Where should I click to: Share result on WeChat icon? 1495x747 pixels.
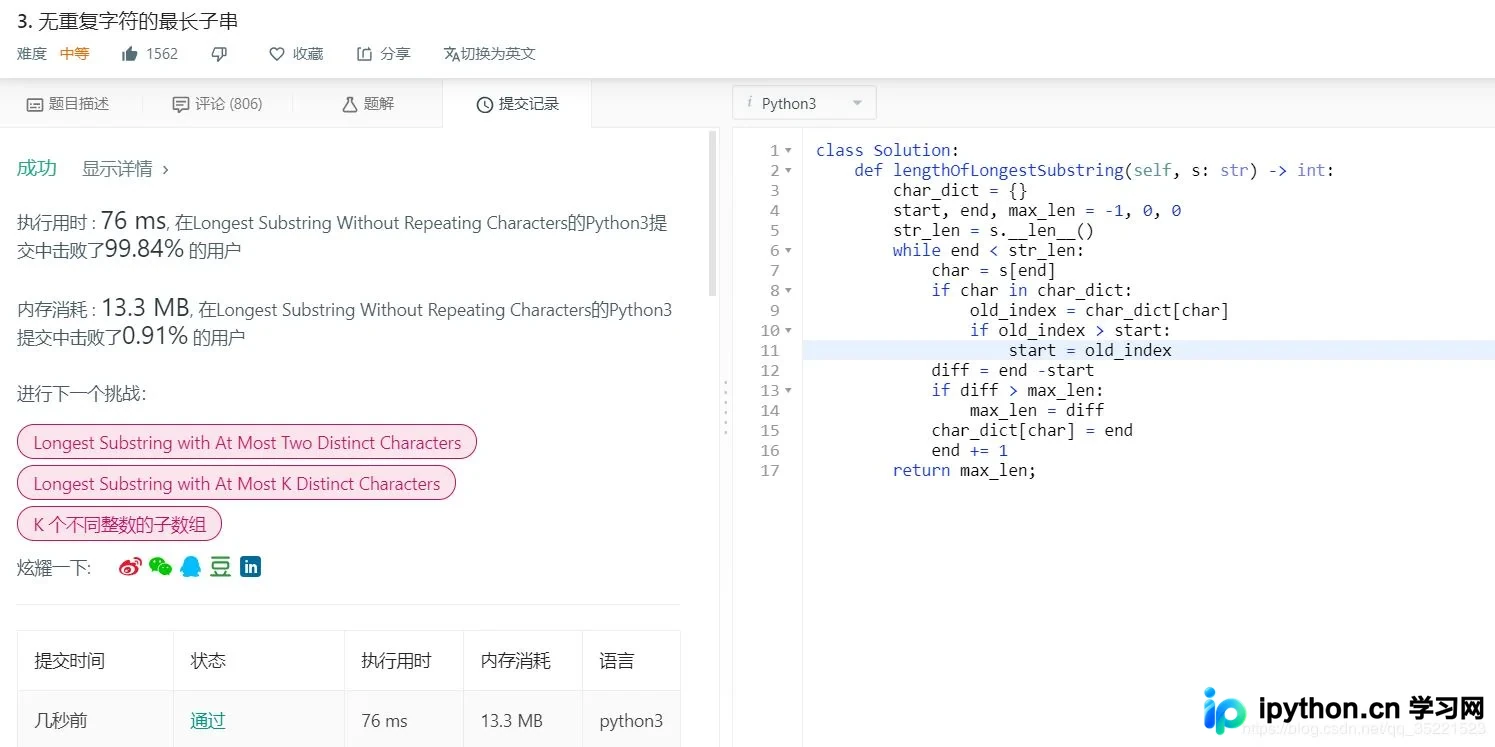tap(160, 567)
